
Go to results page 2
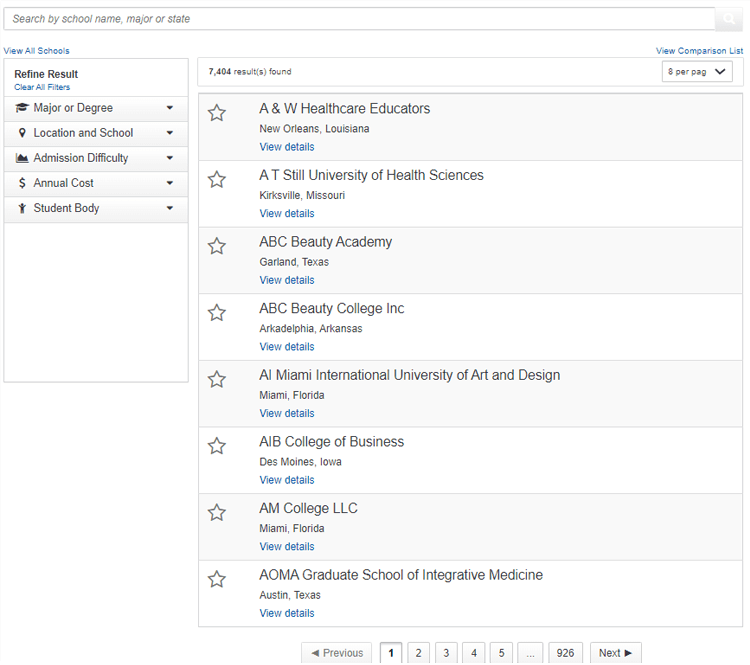coord(419,653)
